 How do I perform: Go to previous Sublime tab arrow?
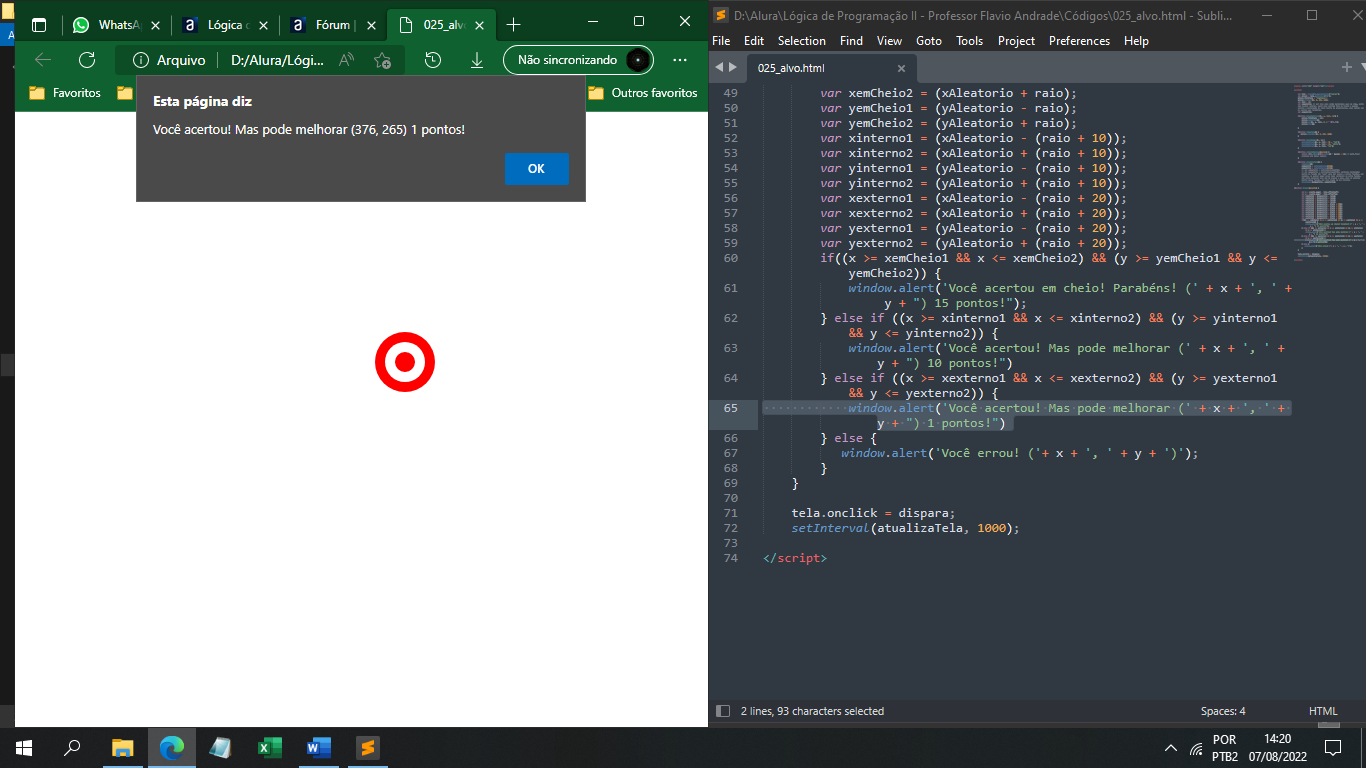pos(719,67)
